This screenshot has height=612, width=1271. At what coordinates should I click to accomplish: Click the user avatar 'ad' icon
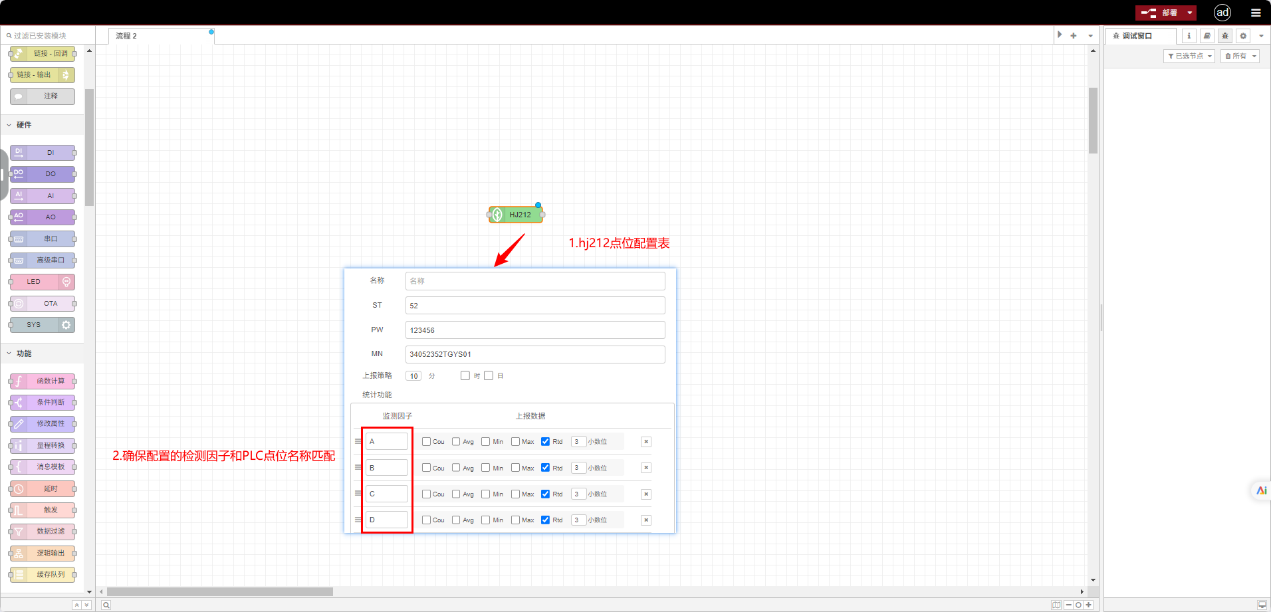[x=1222, y=13]
